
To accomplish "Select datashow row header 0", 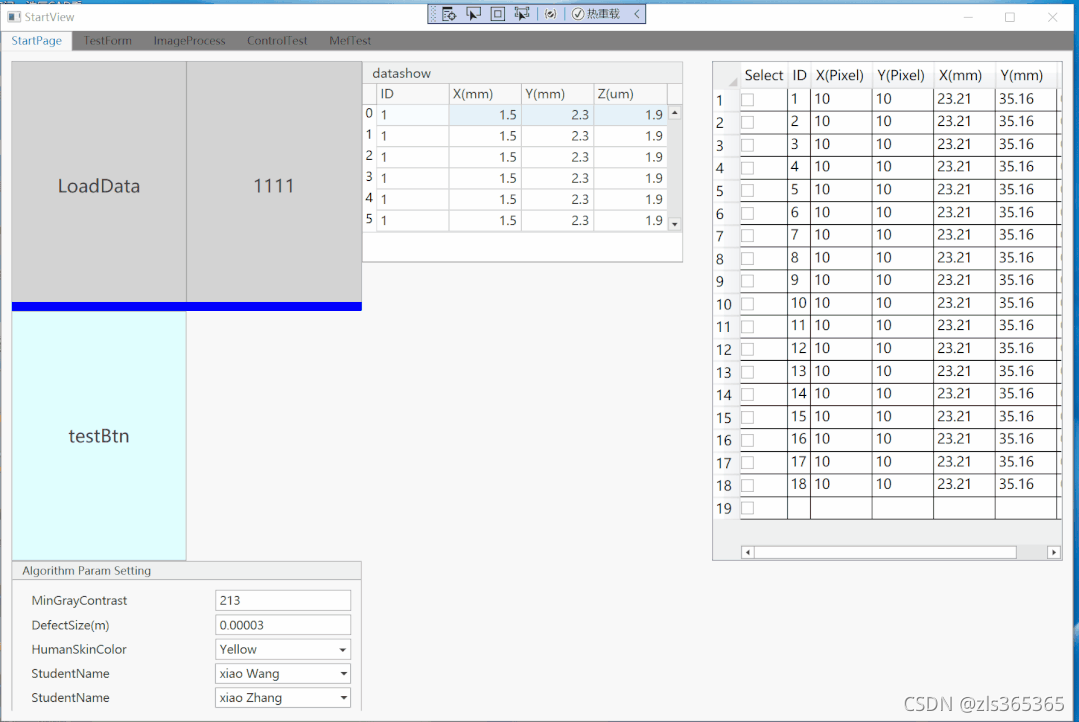I will 370,114.
